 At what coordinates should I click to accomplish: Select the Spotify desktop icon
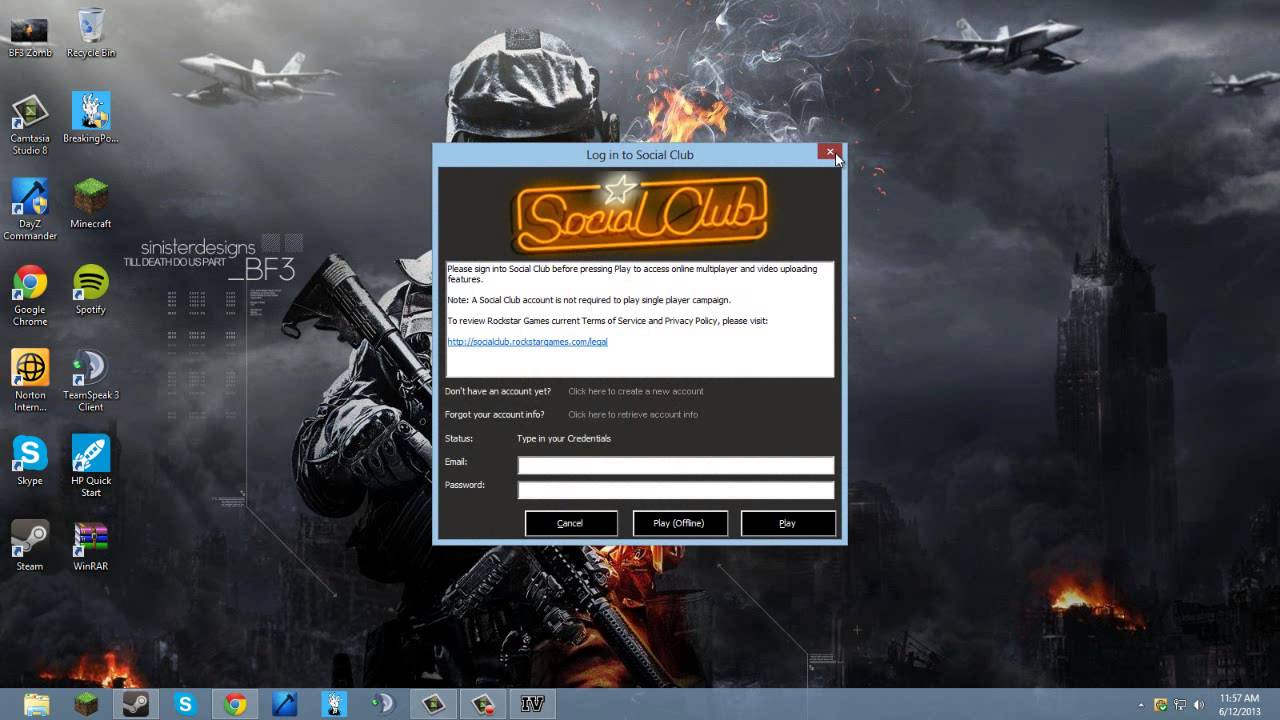click(x=91, y=290)
